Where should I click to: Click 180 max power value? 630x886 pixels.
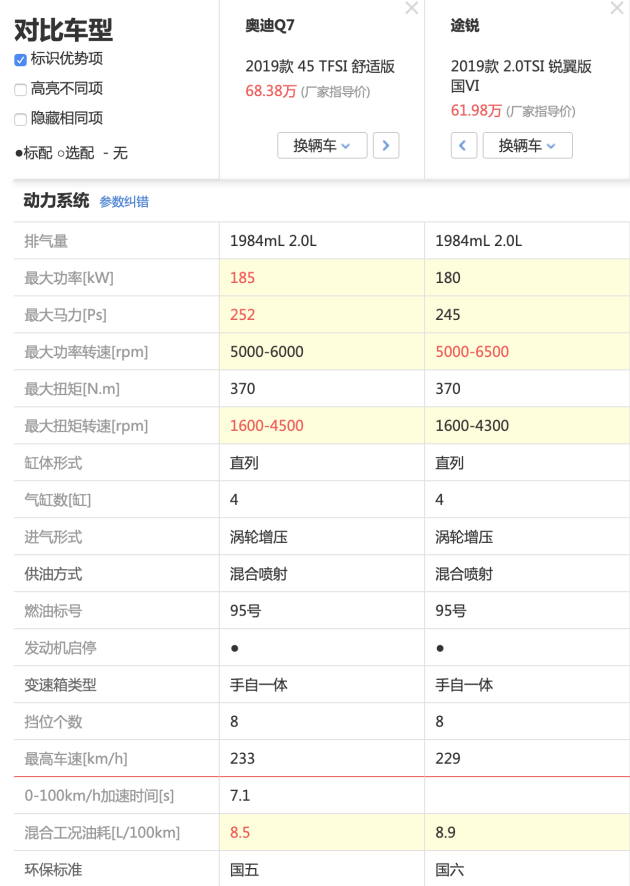point(447,278)
